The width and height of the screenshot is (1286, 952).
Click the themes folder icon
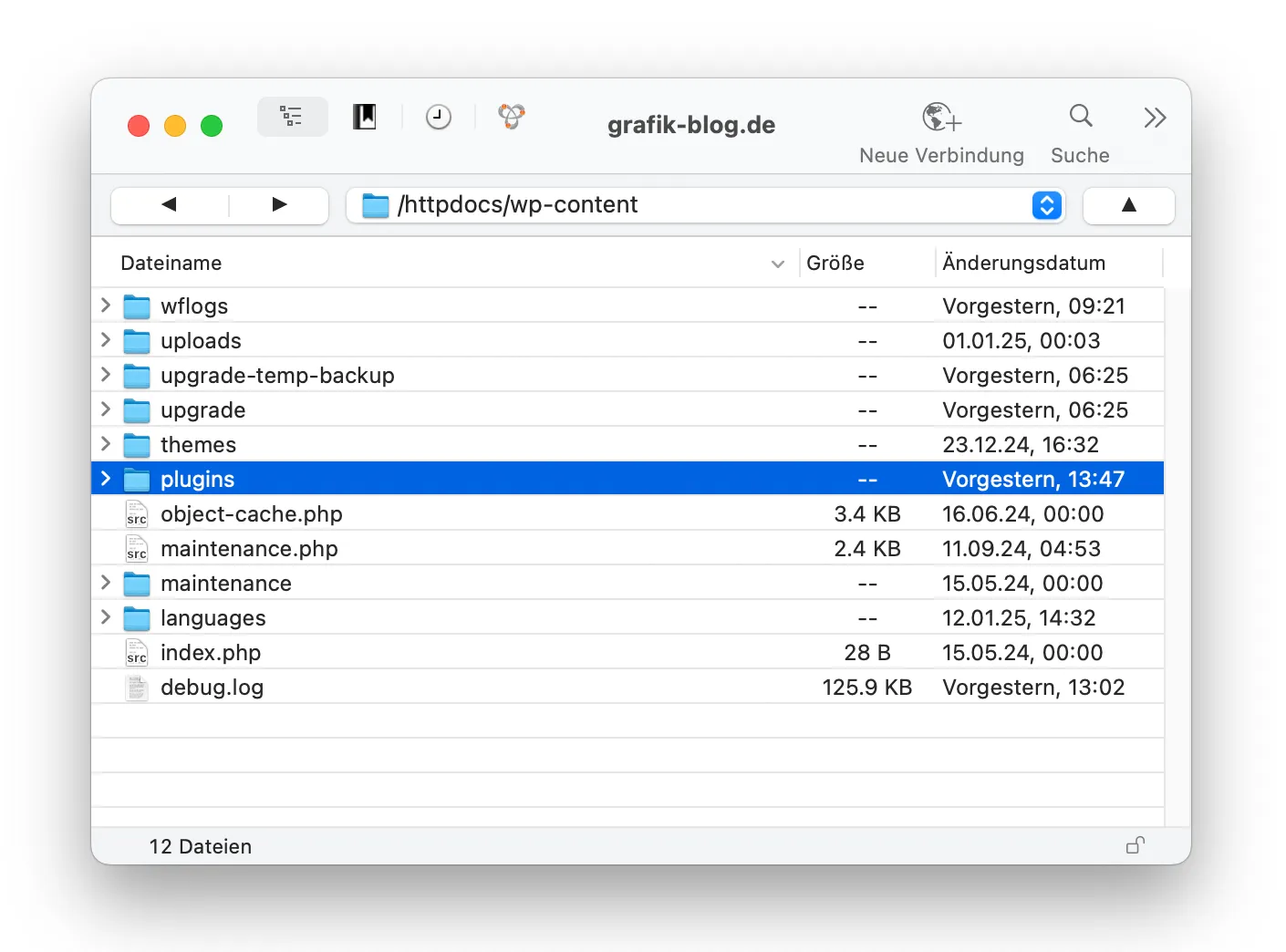coord(137,445)
